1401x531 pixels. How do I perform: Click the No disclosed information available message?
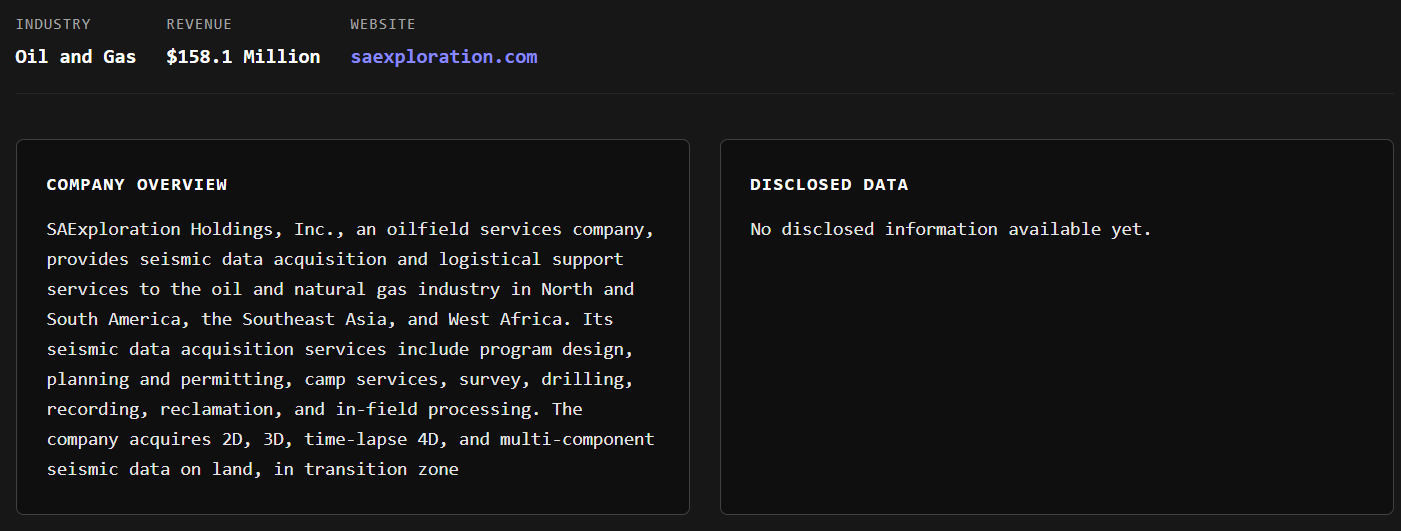[950, 229]
